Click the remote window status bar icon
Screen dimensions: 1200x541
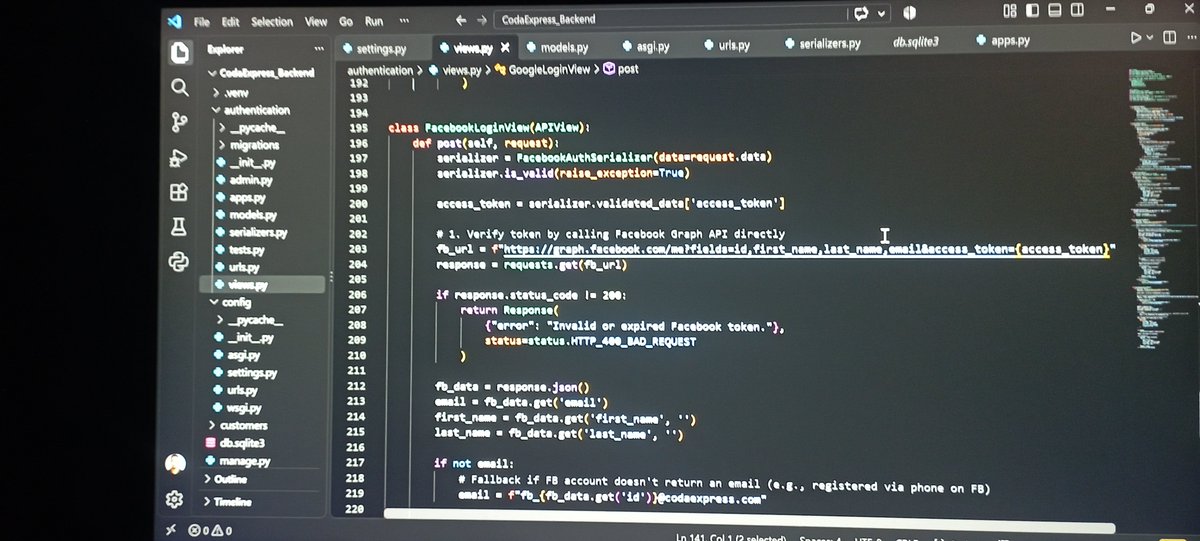(171, 531)
